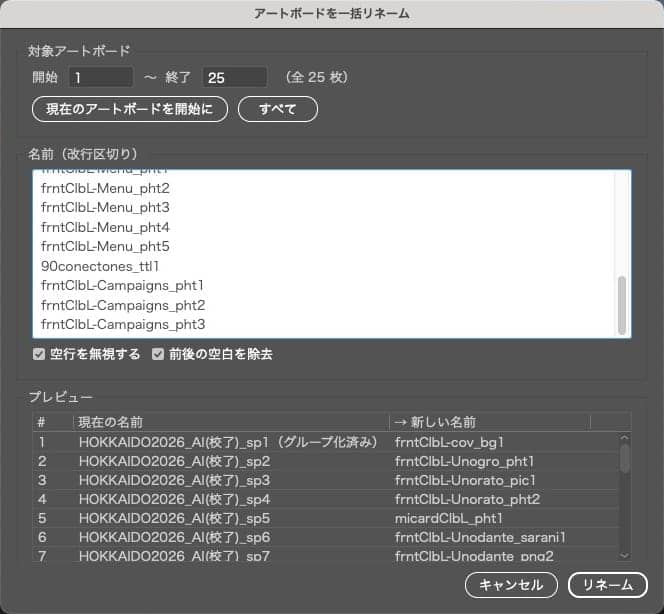The height and width of the screenshot is (614, 664).
Task: Click the # column header
Action: [x=53, y=422]
